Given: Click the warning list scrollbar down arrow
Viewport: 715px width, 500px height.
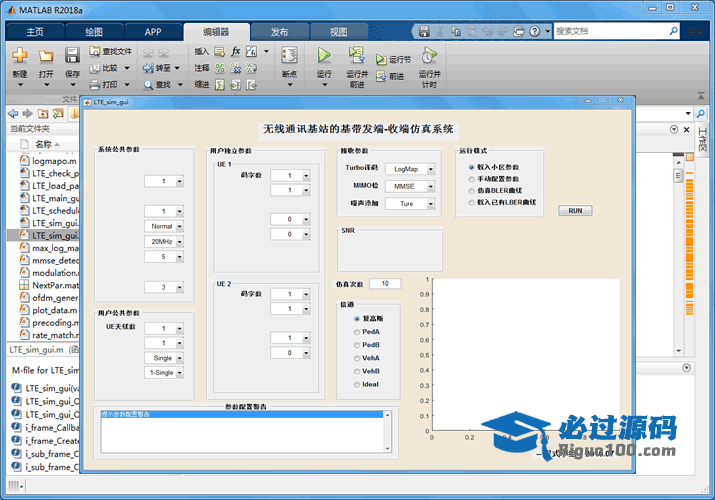Looking at the screenshot, I should [x=388, y=449].
